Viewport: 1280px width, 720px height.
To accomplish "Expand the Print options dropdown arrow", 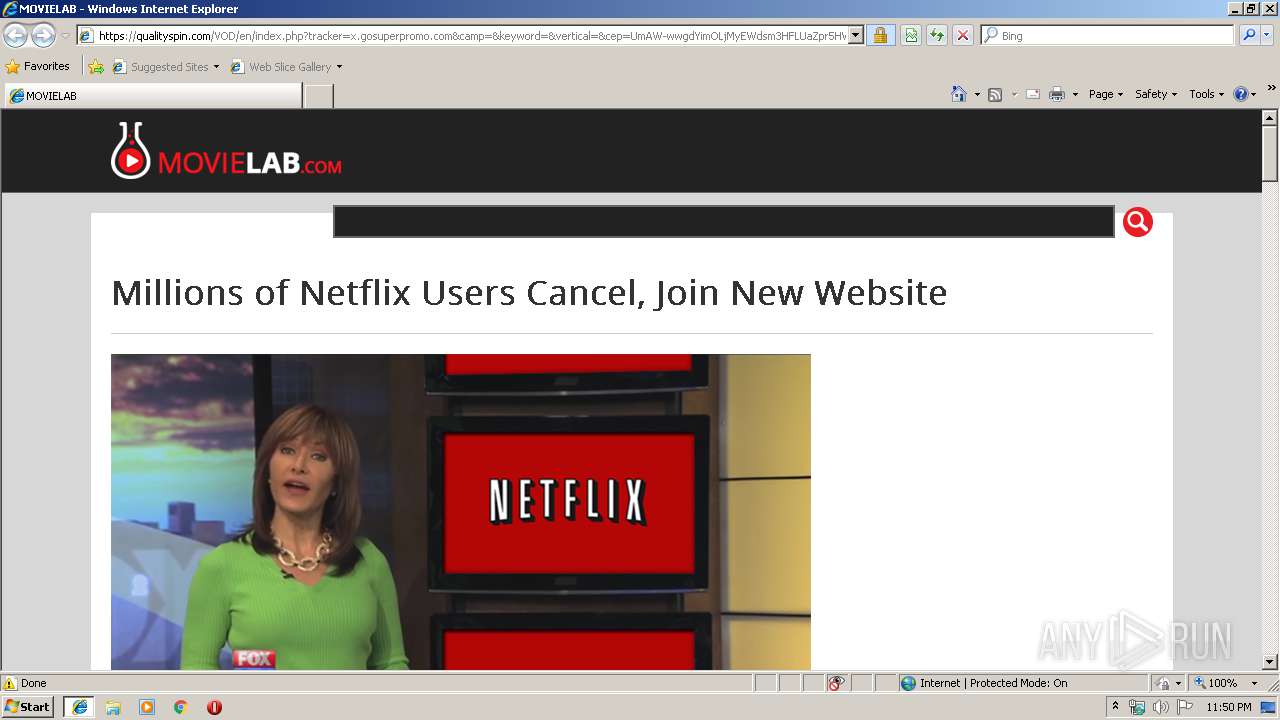I will click(1075, 94).
